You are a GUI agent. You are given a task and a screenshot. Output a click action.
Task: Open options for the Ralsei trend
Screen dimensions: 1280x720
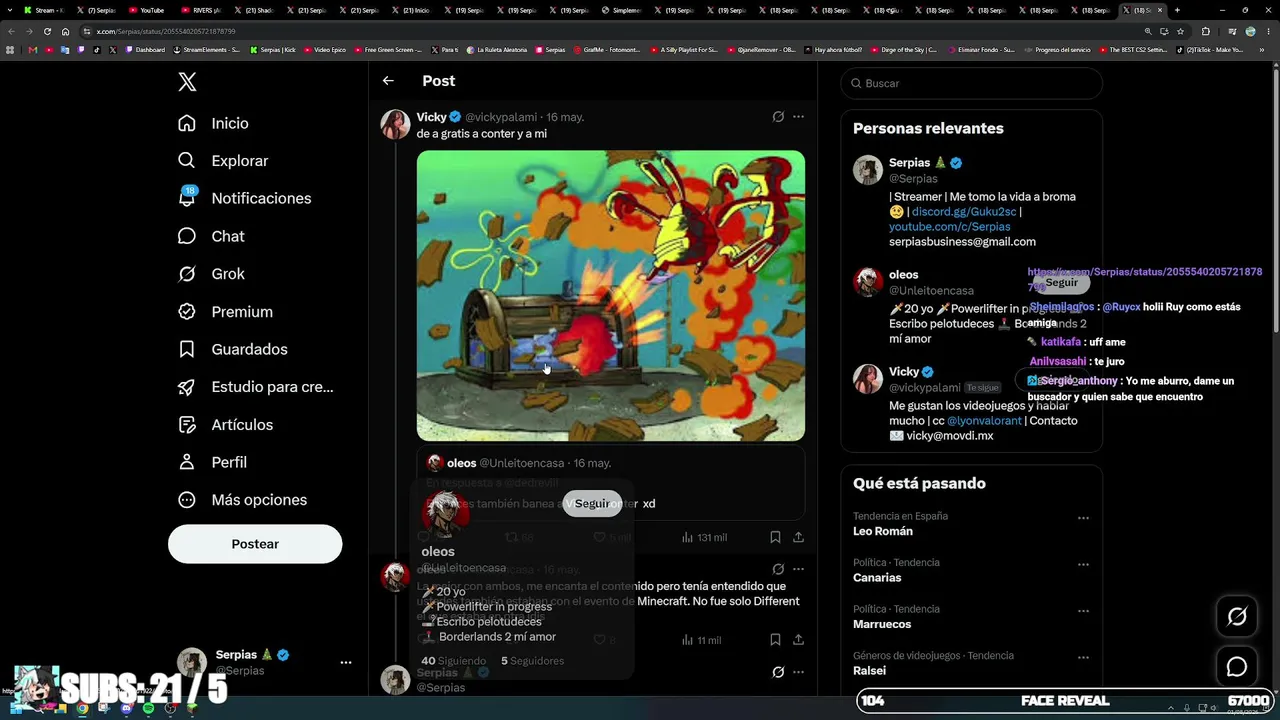click(x=1083, y=657)
